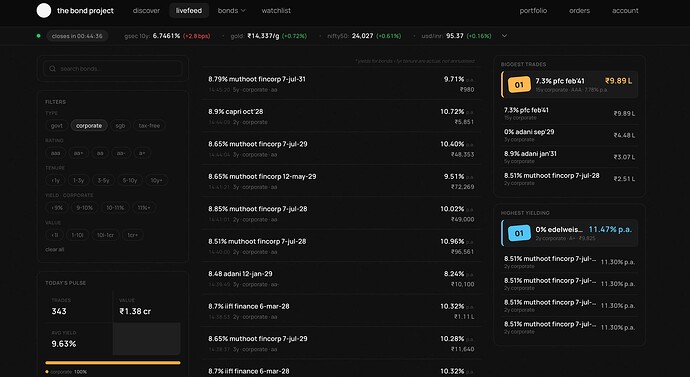Click the green market-open status dot

[x=39, y=36]
